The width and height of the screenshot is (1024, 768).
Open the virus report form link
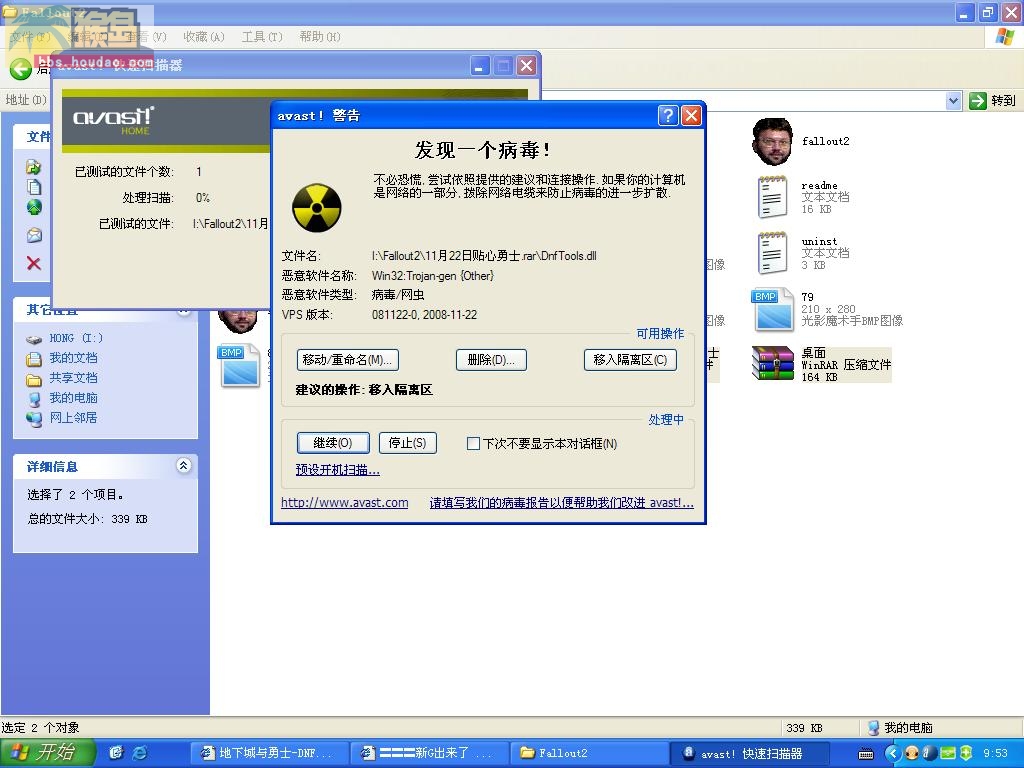click(562, 502)
